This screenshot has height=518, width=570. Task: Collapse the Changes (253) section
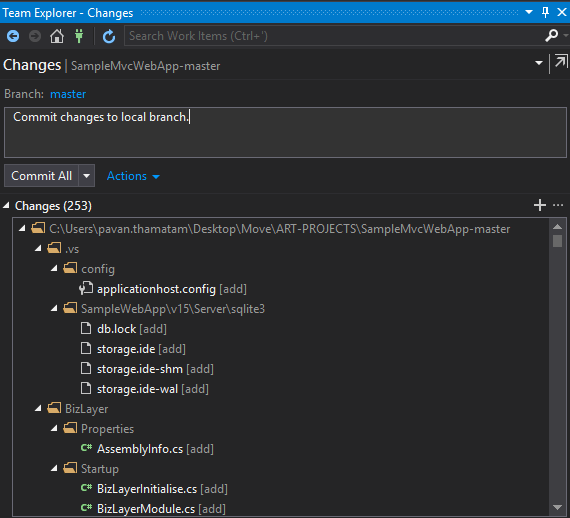[x=6, y=205]
